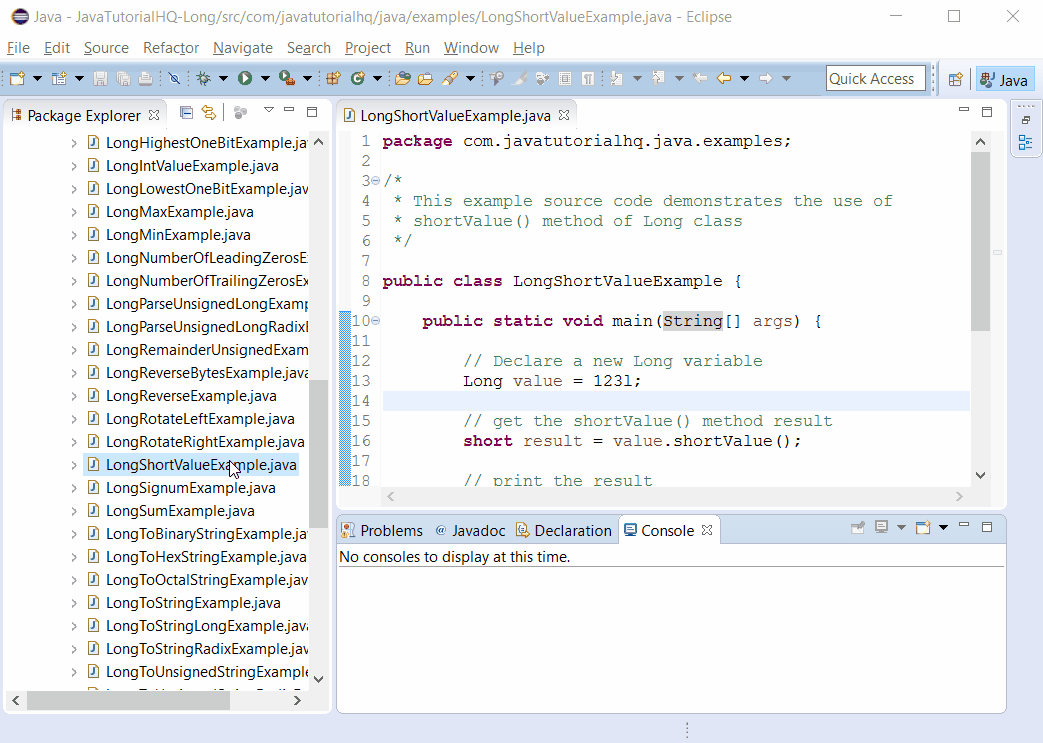Viewport: 1043px width, 743px height.
Task: Click the Open Task folder icon
Action: [x=425, y=78]
